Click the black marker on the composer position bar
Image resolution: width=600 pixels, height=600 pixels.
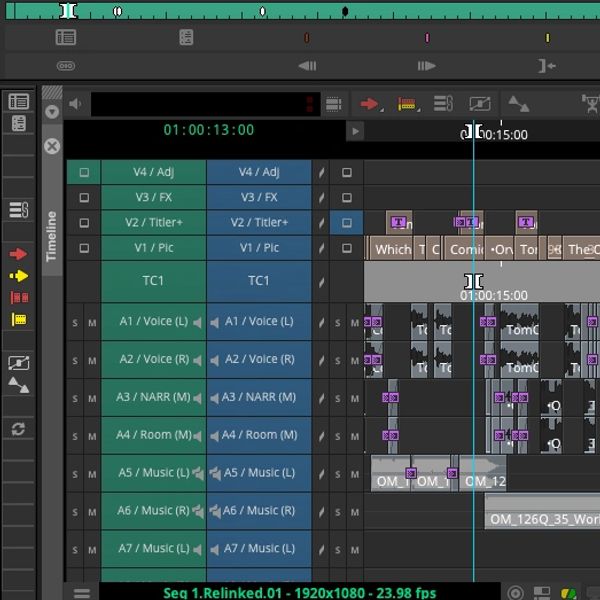tap(345, 11)
